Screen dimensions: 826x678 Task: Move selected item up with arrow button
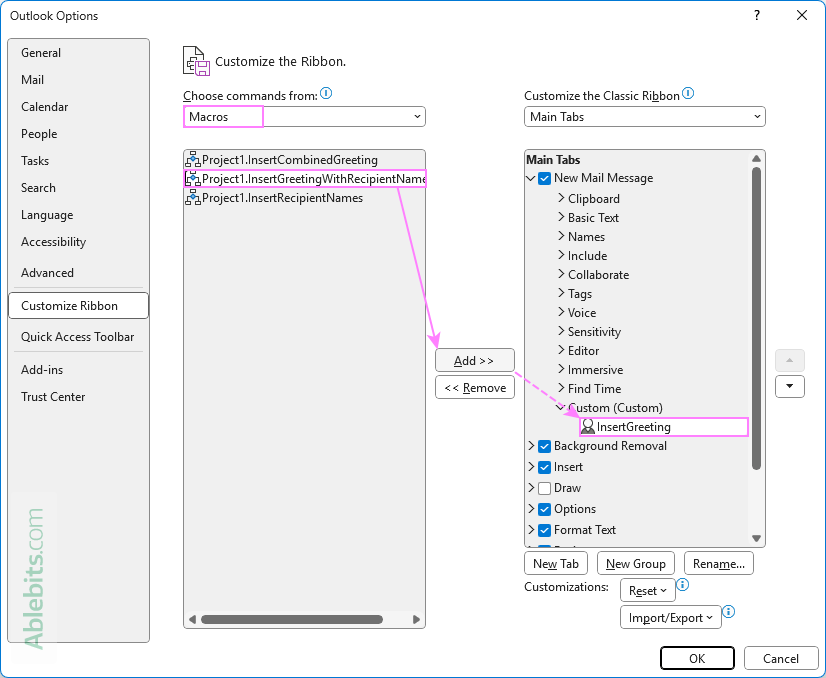[x=790, y=360]
